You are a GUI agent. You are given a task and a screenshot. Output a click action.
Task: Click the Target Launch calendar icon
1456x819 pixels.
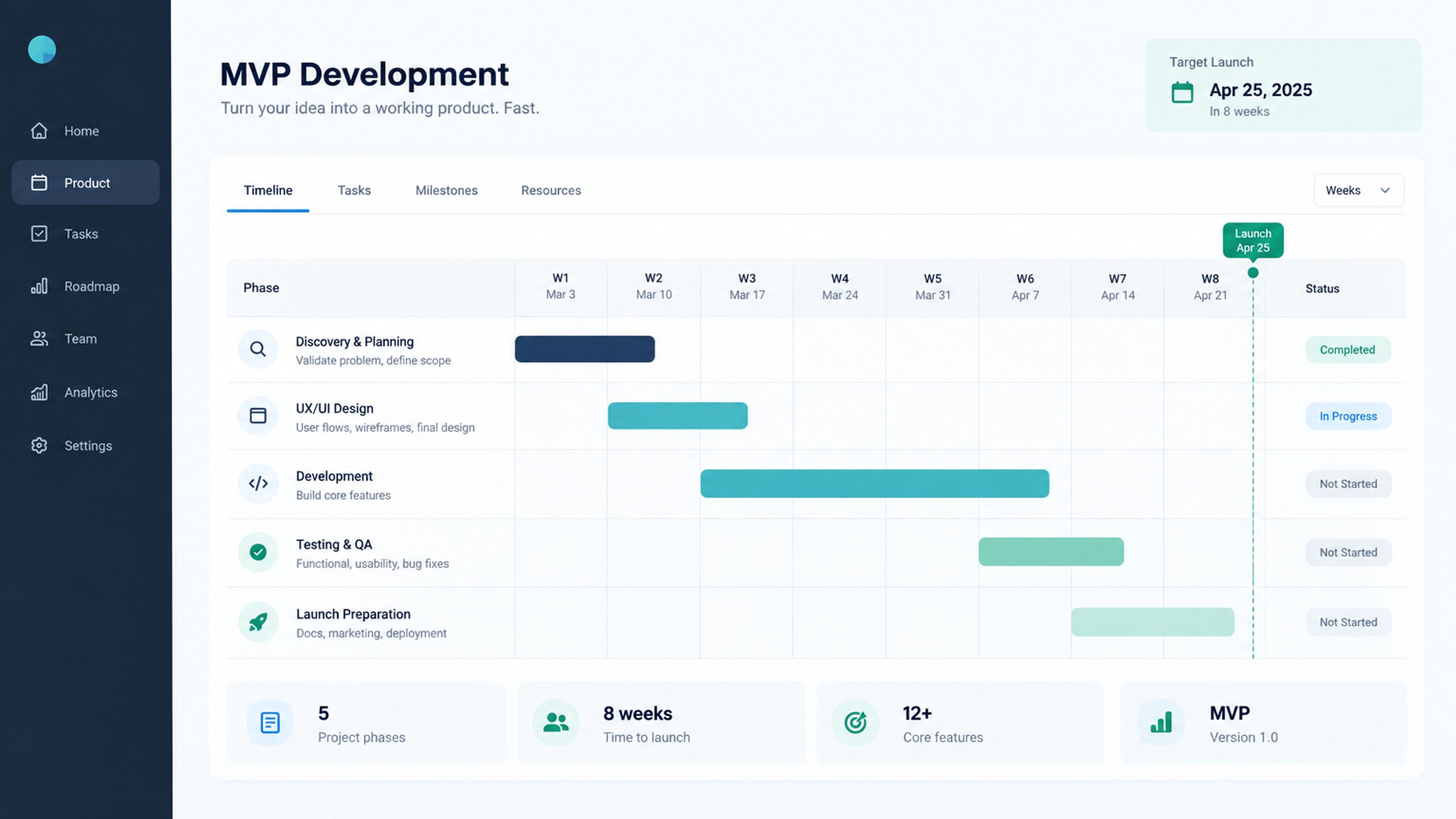point(1182,93)
